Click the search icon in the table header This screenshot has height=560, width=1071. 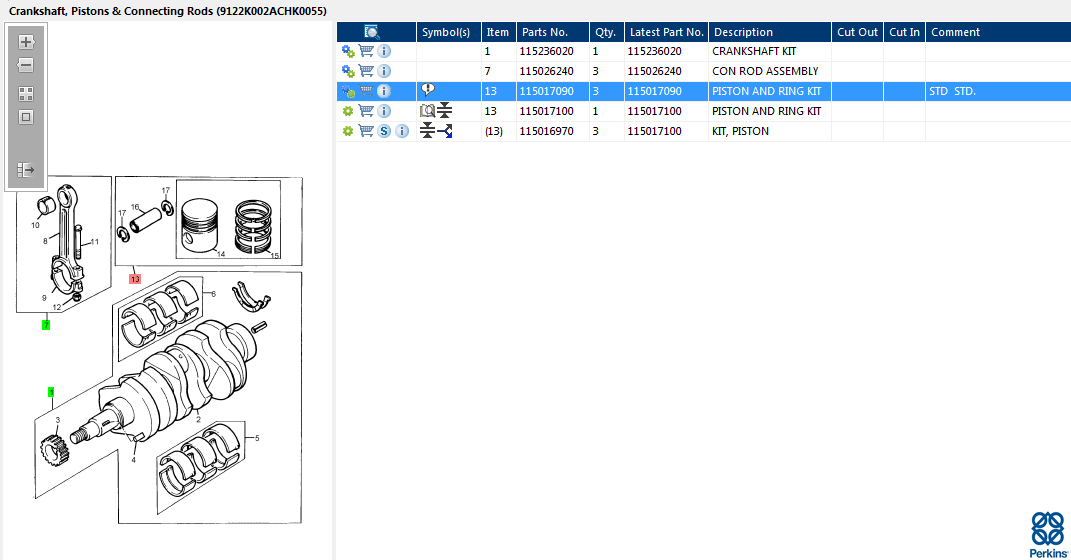(372, 32)
